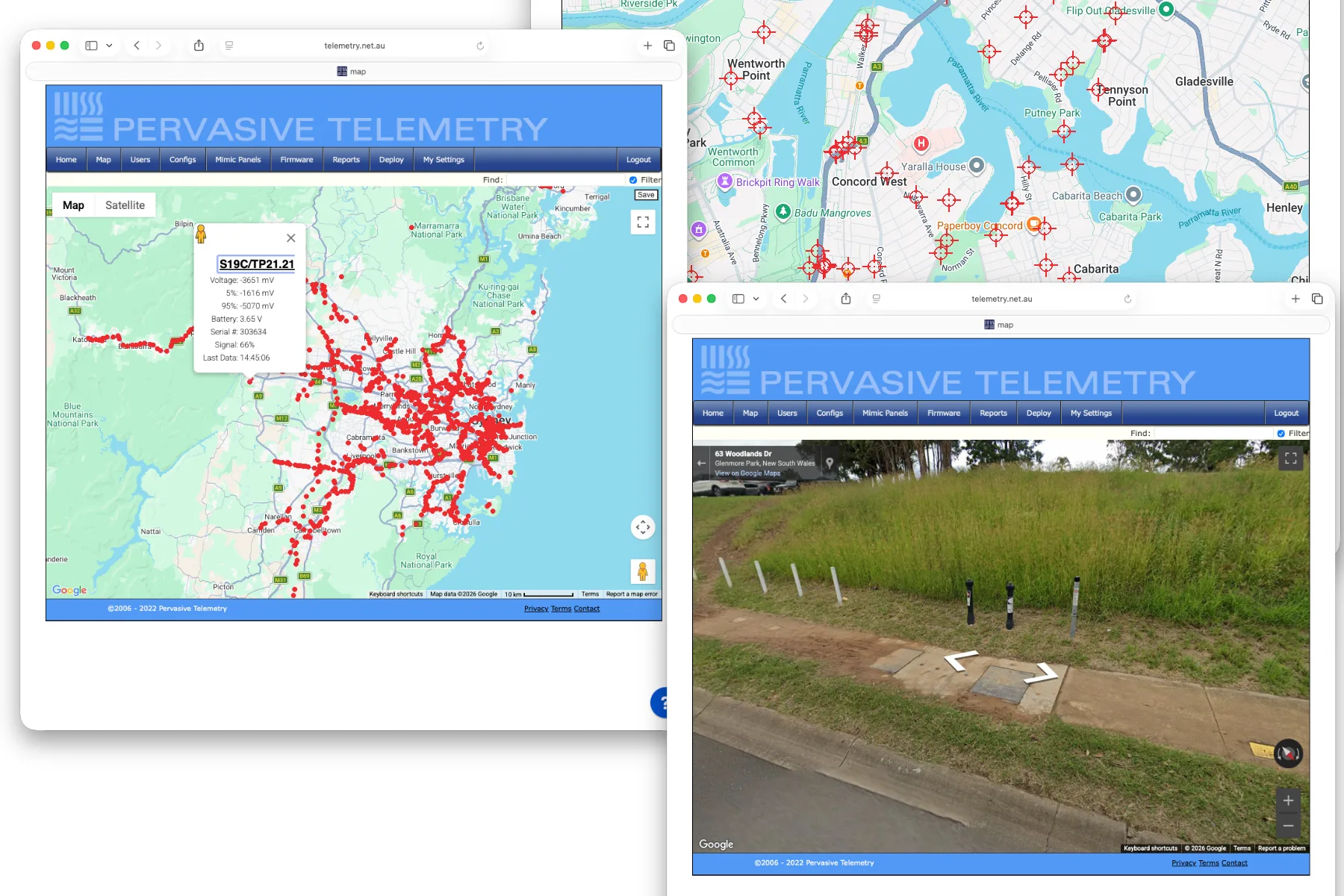Open Deploy menu in left telemetry page
Screen dimensions: 1344x896
point(391,160)
